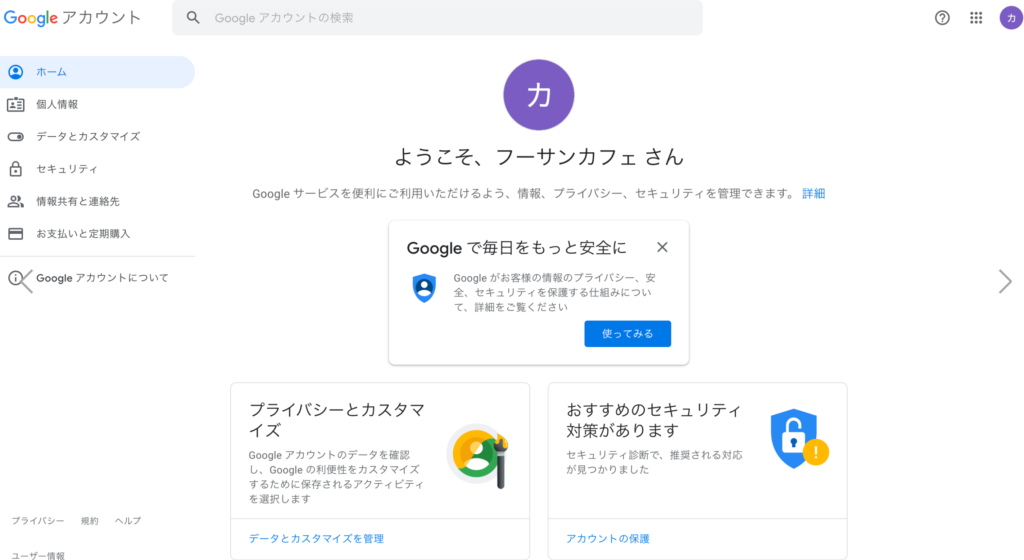Click the search magnifier icon
The image size is (1024, 560).
tap(194, 18)
